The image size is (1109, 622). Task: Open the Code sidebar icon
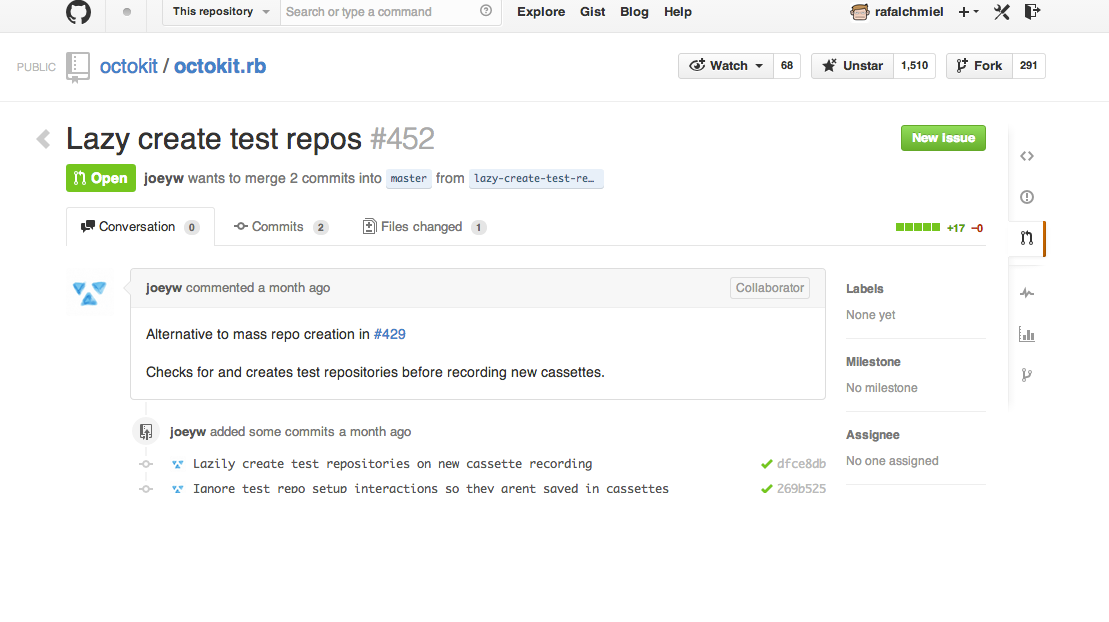tap(1027, 156)
